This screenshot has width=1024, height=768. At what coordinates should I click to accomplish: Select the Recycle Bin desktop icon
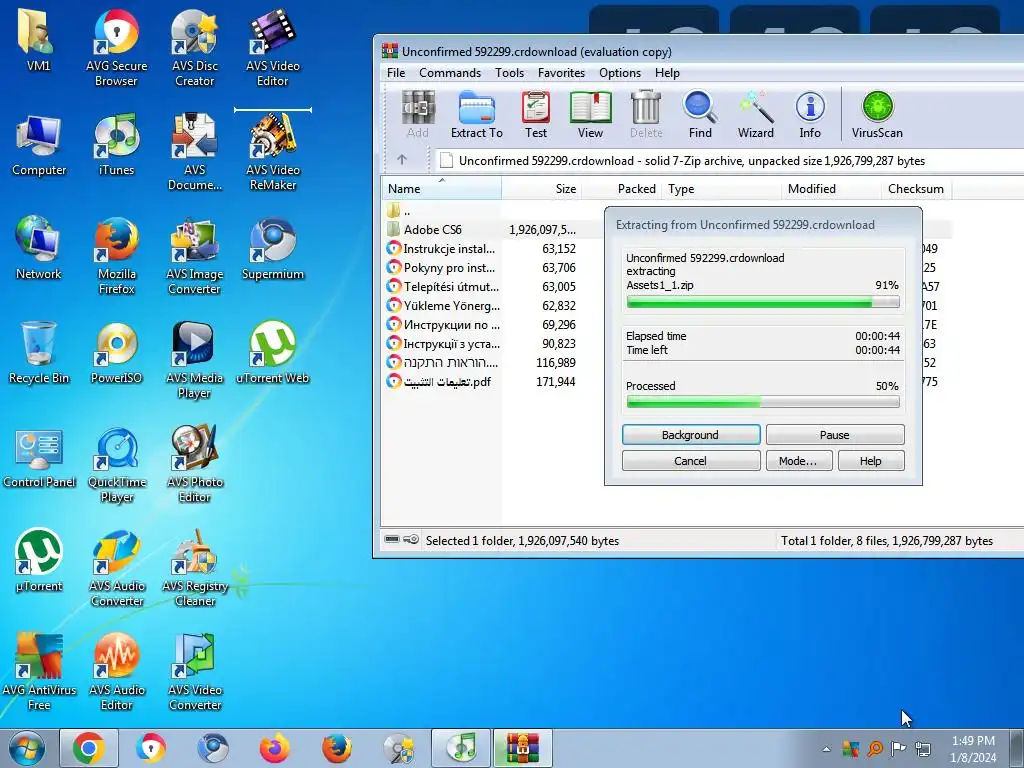pyautogui.click(x=39, y=353)
